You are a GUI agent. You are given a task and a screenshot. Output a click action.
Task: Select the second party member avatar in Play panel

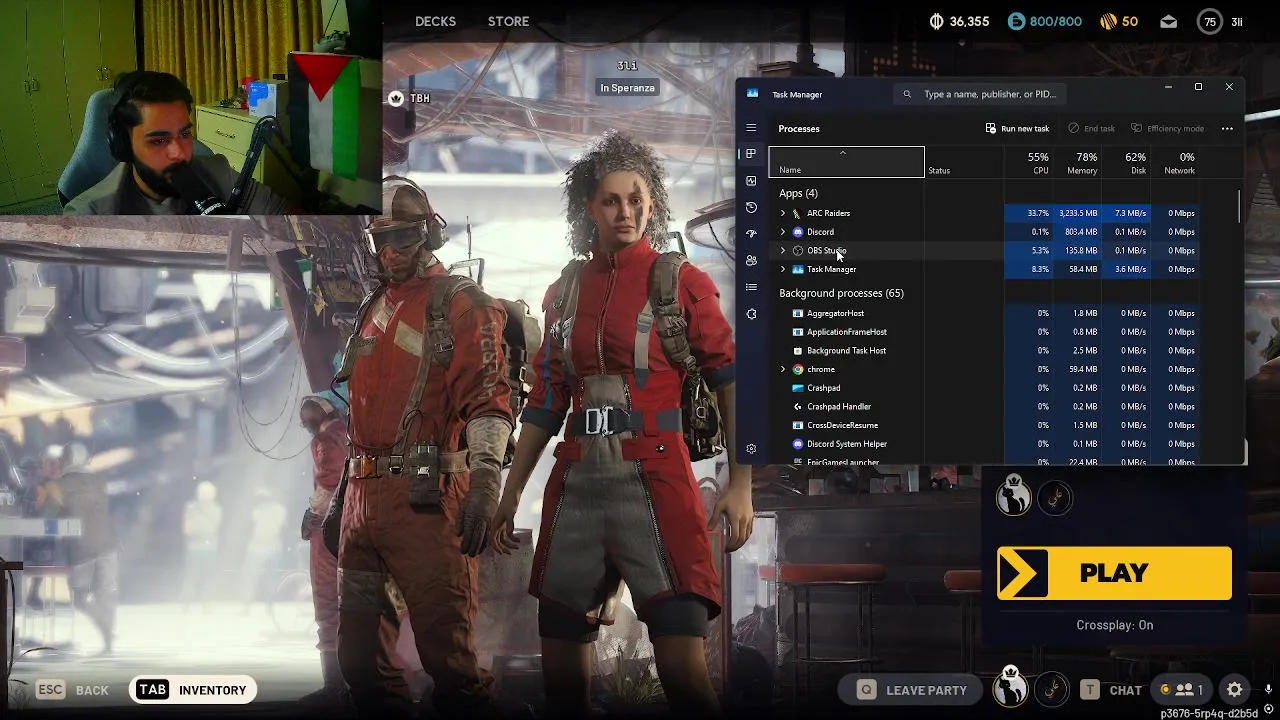click(1054, 497)
